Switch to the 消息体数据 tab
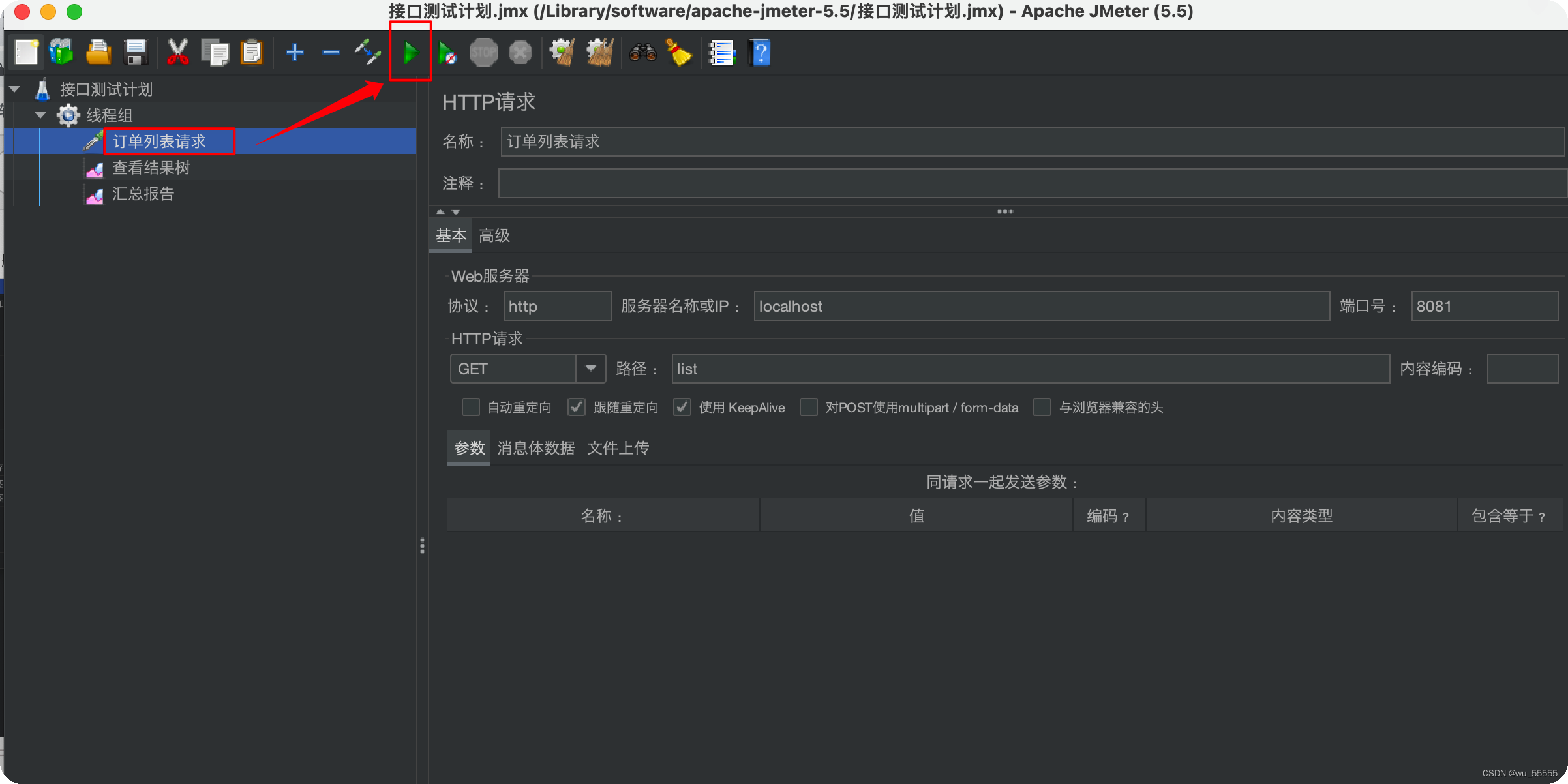This screenshot has height=784, width=1568. click(535, 448)
